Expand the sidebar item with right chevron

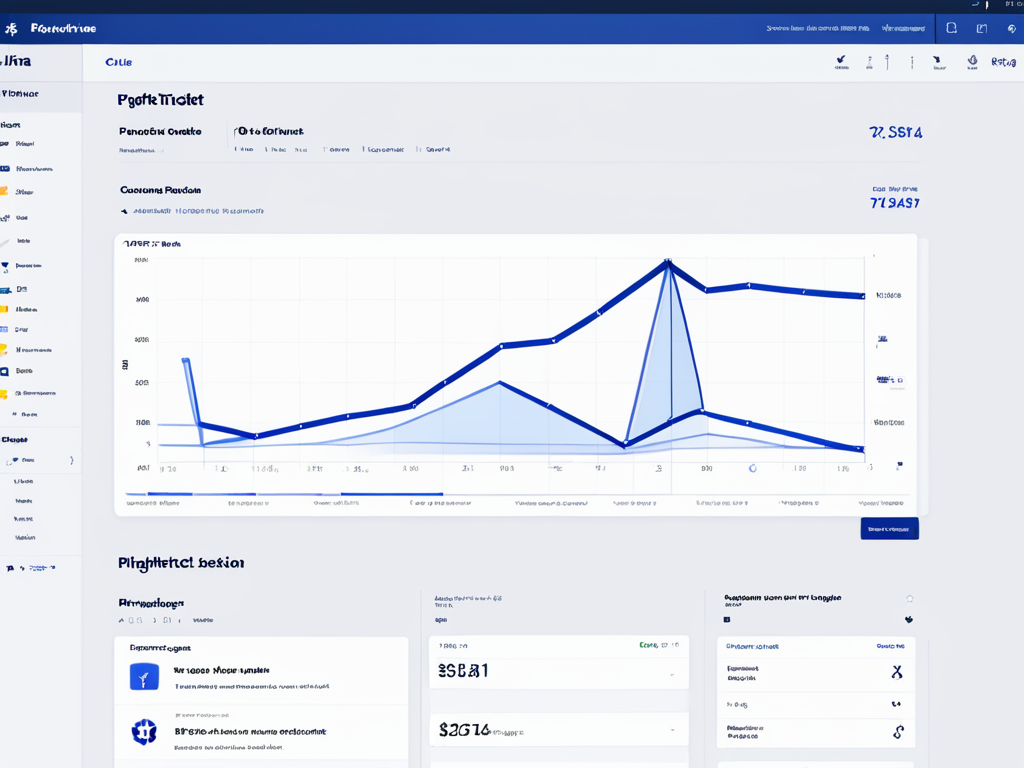pyautogui.click(x=71, y=461)
